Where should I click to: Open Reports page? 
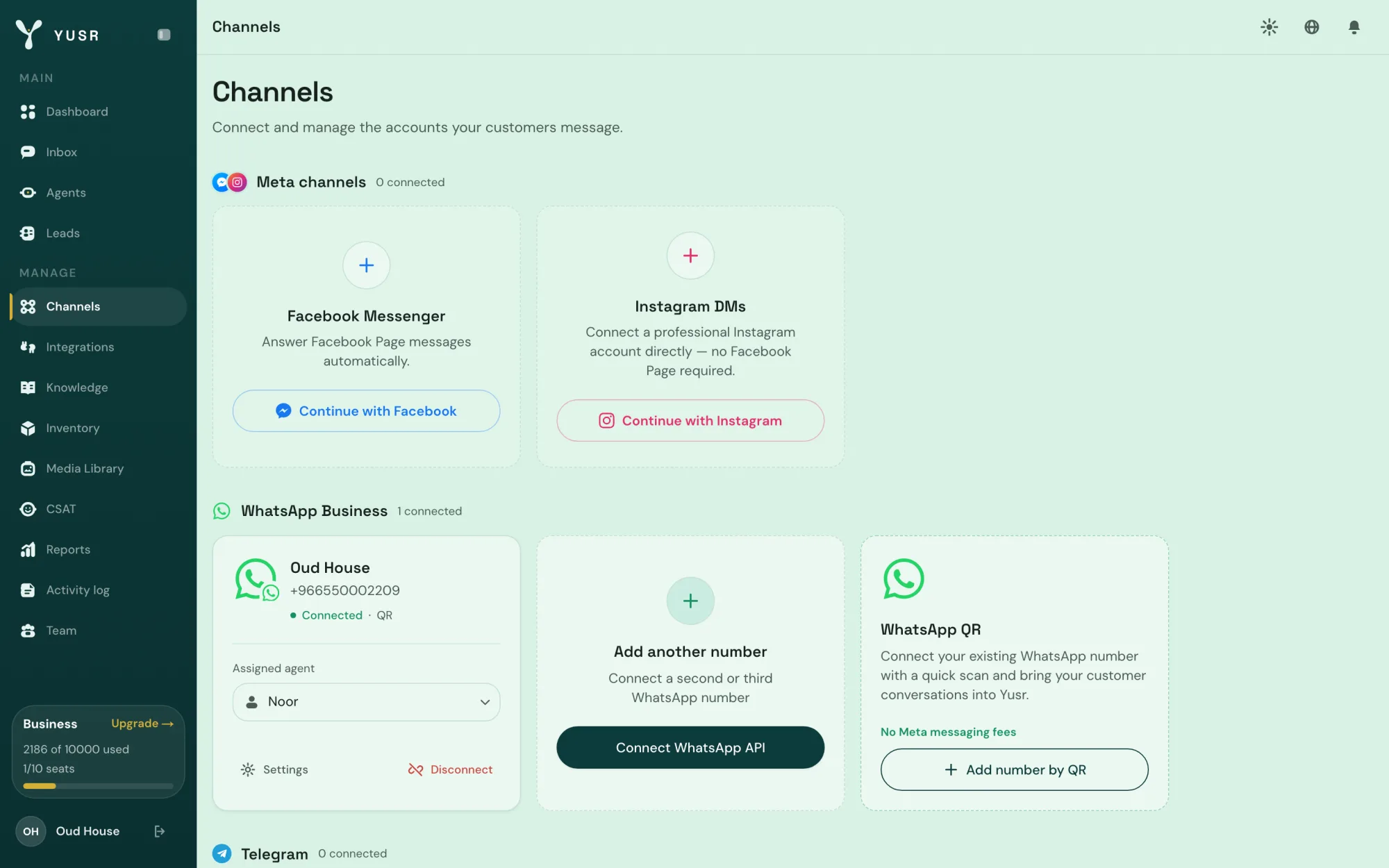(x=98, y=549)
